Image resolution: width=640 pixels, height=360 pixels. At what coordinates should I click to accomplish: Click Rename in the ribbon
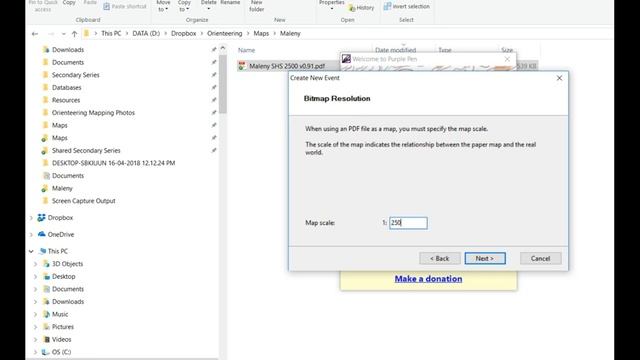click(230, 3)
